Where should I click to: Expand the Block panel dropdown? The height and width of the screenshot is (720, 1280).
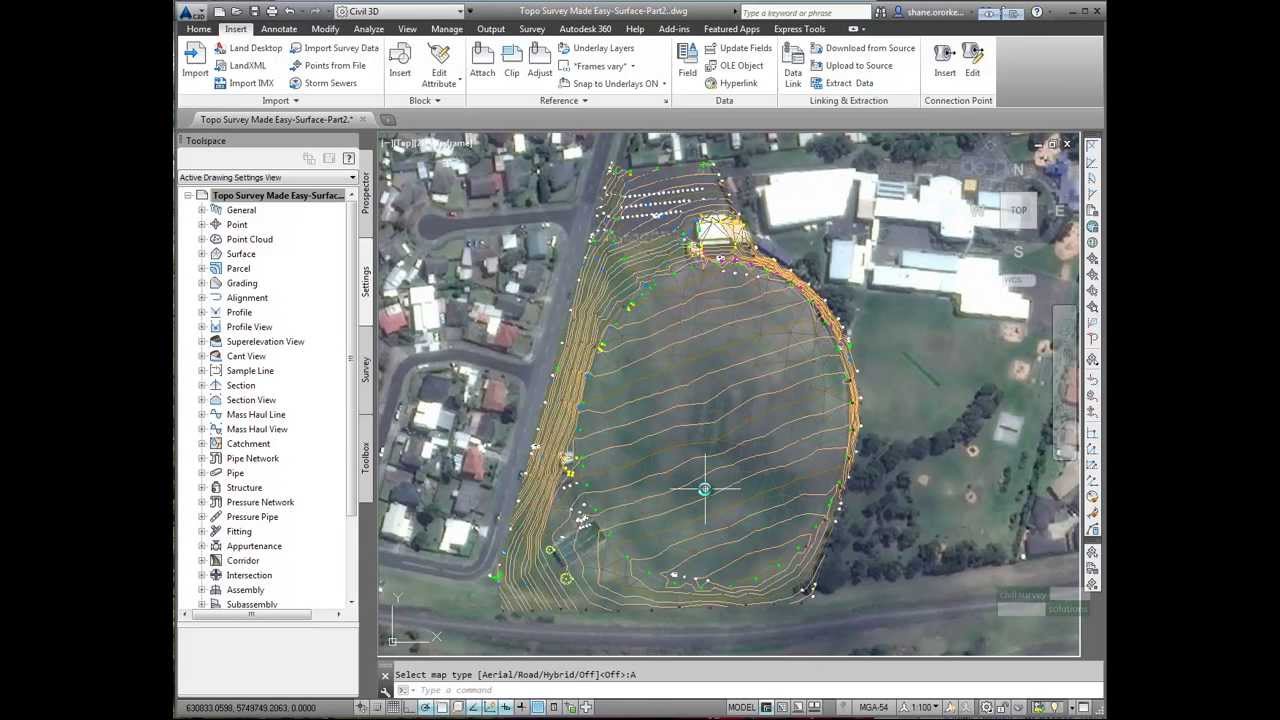click(x=424, y=100)
